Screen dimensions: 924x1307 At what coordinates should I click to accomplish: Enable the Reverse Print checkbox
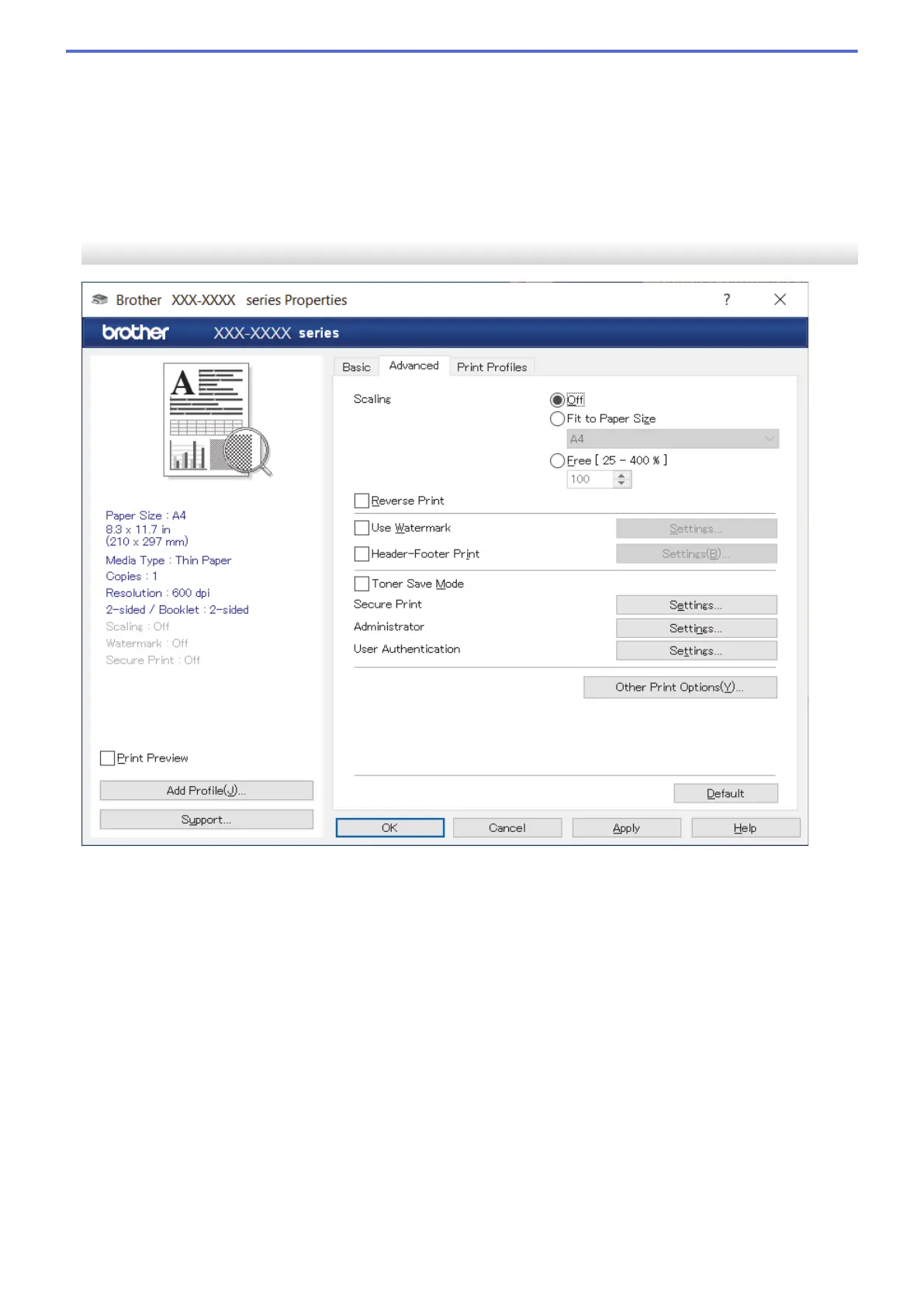[x=362, y=501]
